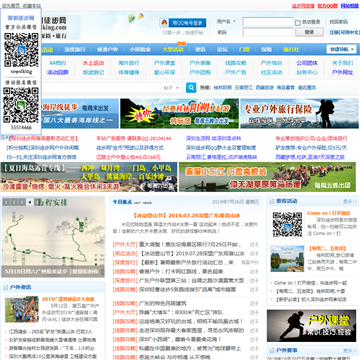Open the 旅行社 nav tab
360x360 pixels.
click(291, 50)
